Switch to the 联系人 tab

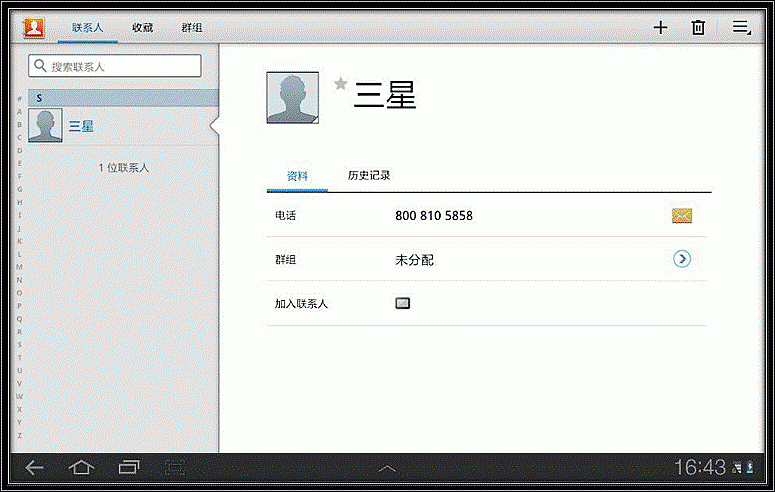87,28
